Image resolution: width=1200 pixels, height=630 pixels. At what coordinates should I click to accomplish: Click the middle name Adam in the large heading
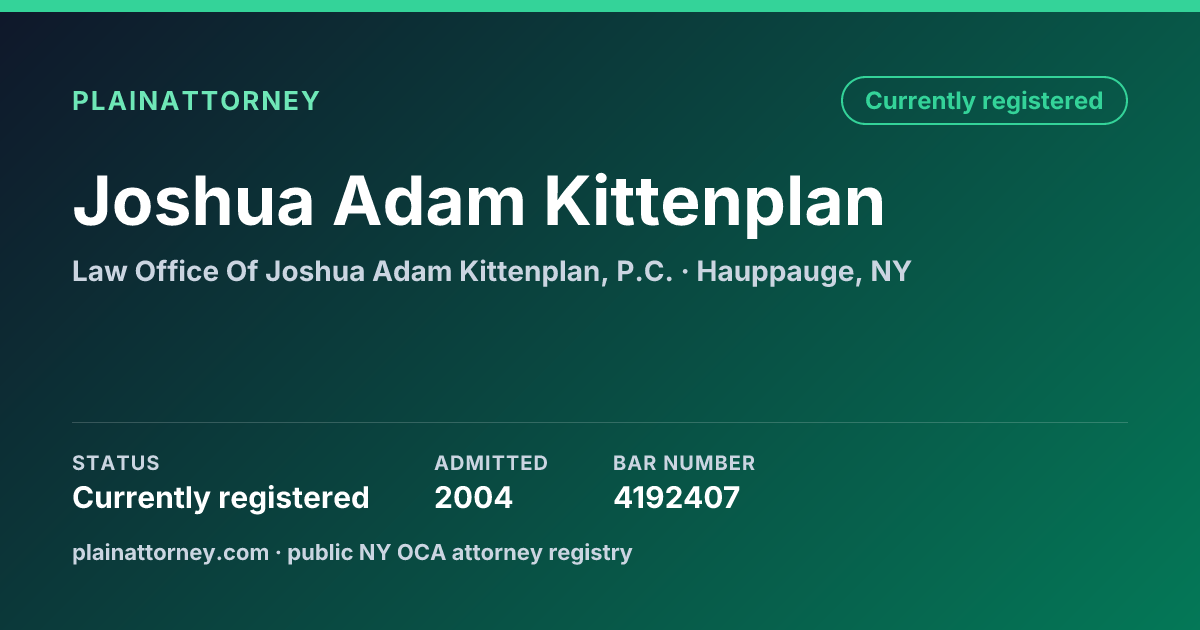[x=429, y=201]
